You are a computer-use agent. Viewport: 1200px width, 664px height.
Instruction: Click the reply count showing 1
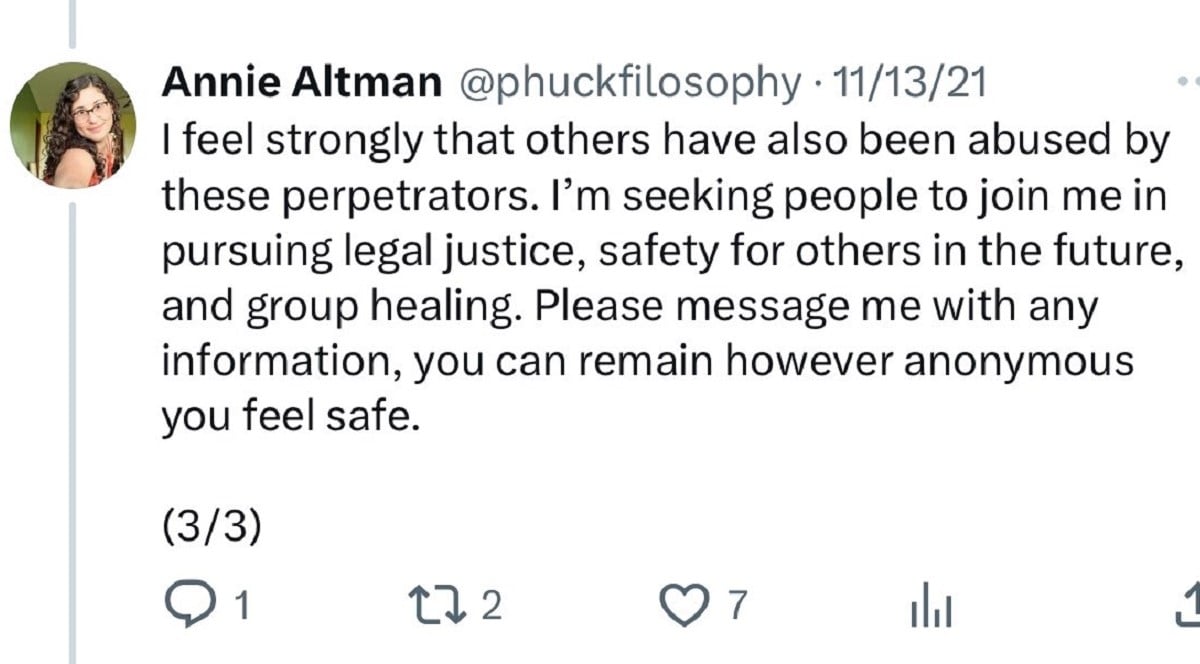240,606
